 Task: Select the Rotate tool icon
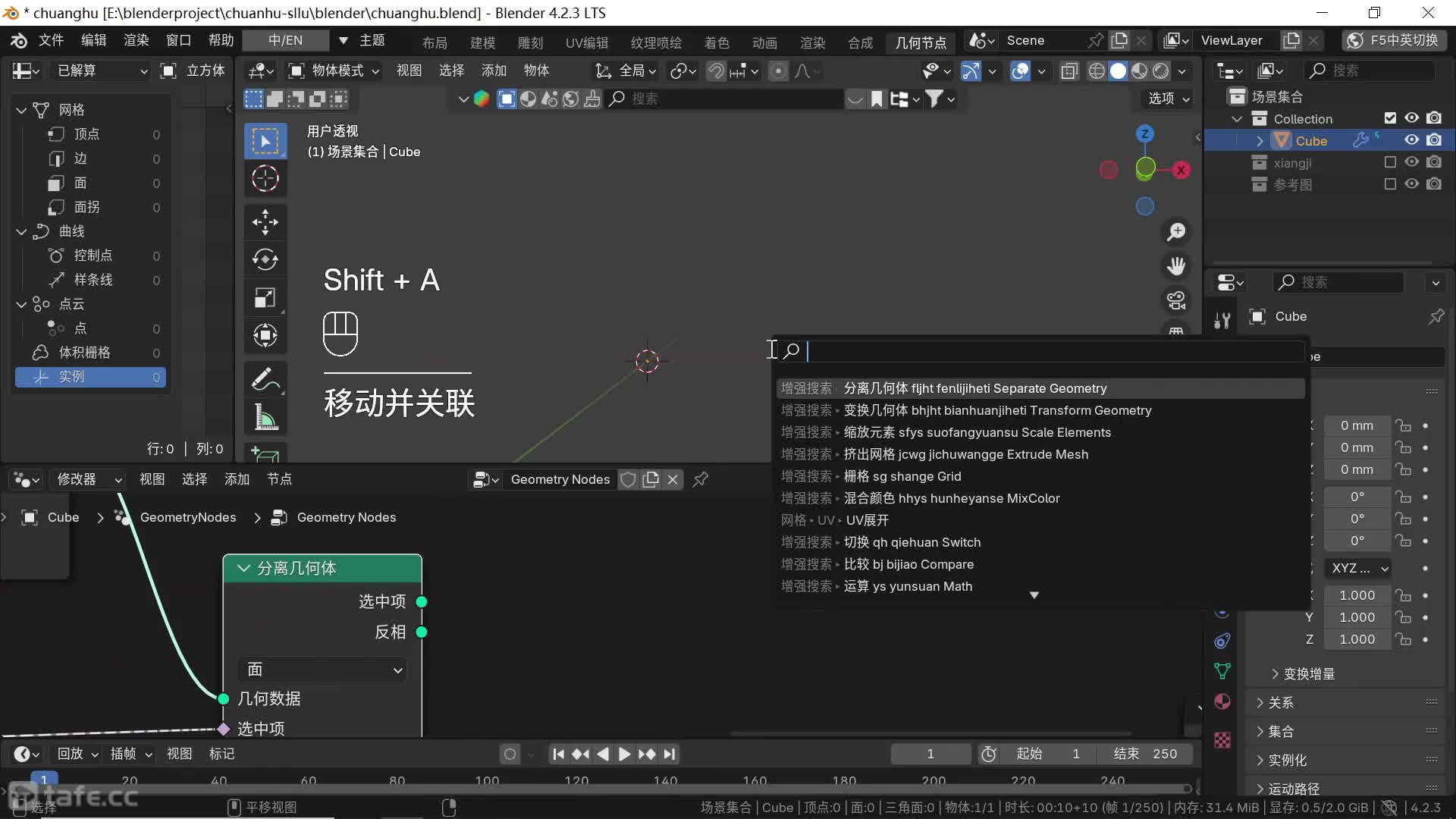pos(265,259)
